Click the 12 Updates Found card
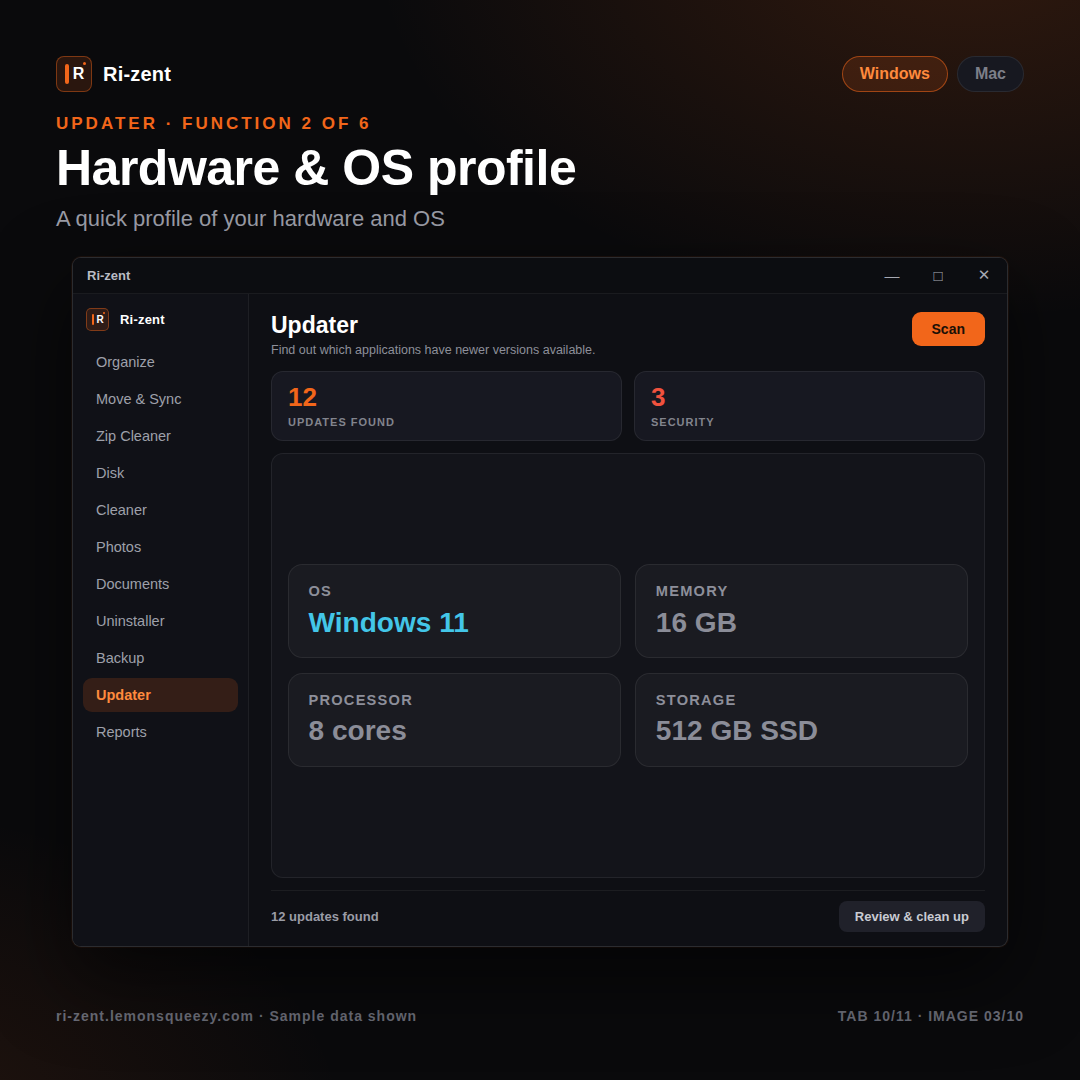 pos(446,406)
